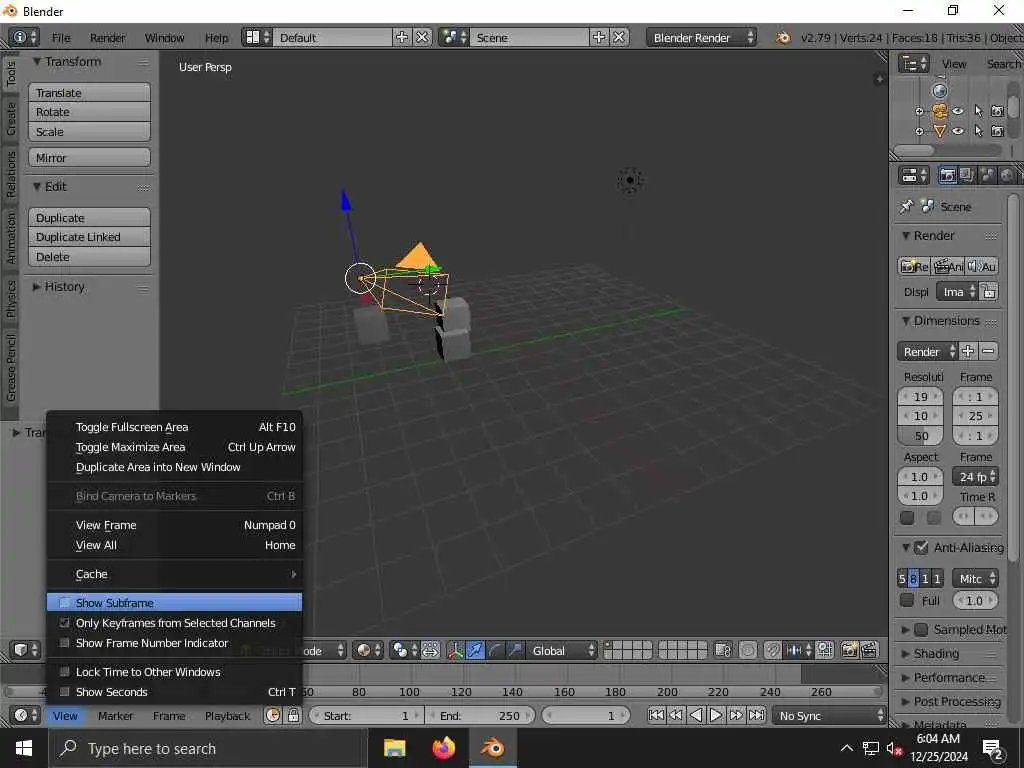The image size is (1024, 768).
Task: Click the snap magnet icon
Action: pos(773,650)
